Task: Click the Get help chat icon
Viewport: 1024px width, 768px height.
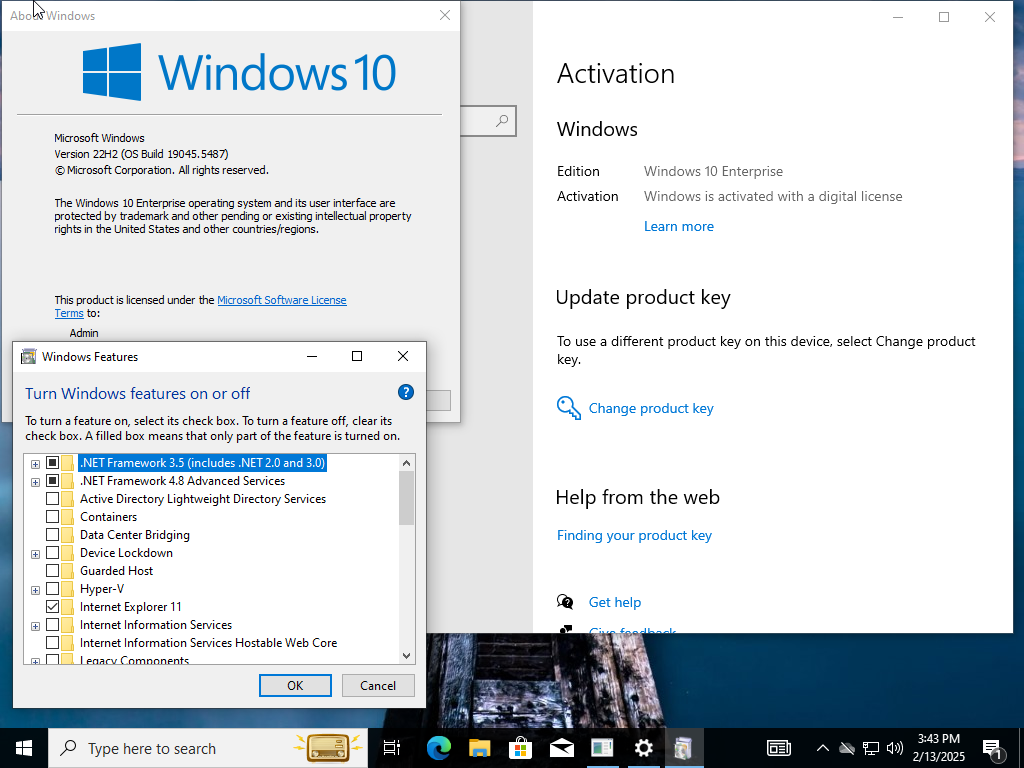Action: 565,601
